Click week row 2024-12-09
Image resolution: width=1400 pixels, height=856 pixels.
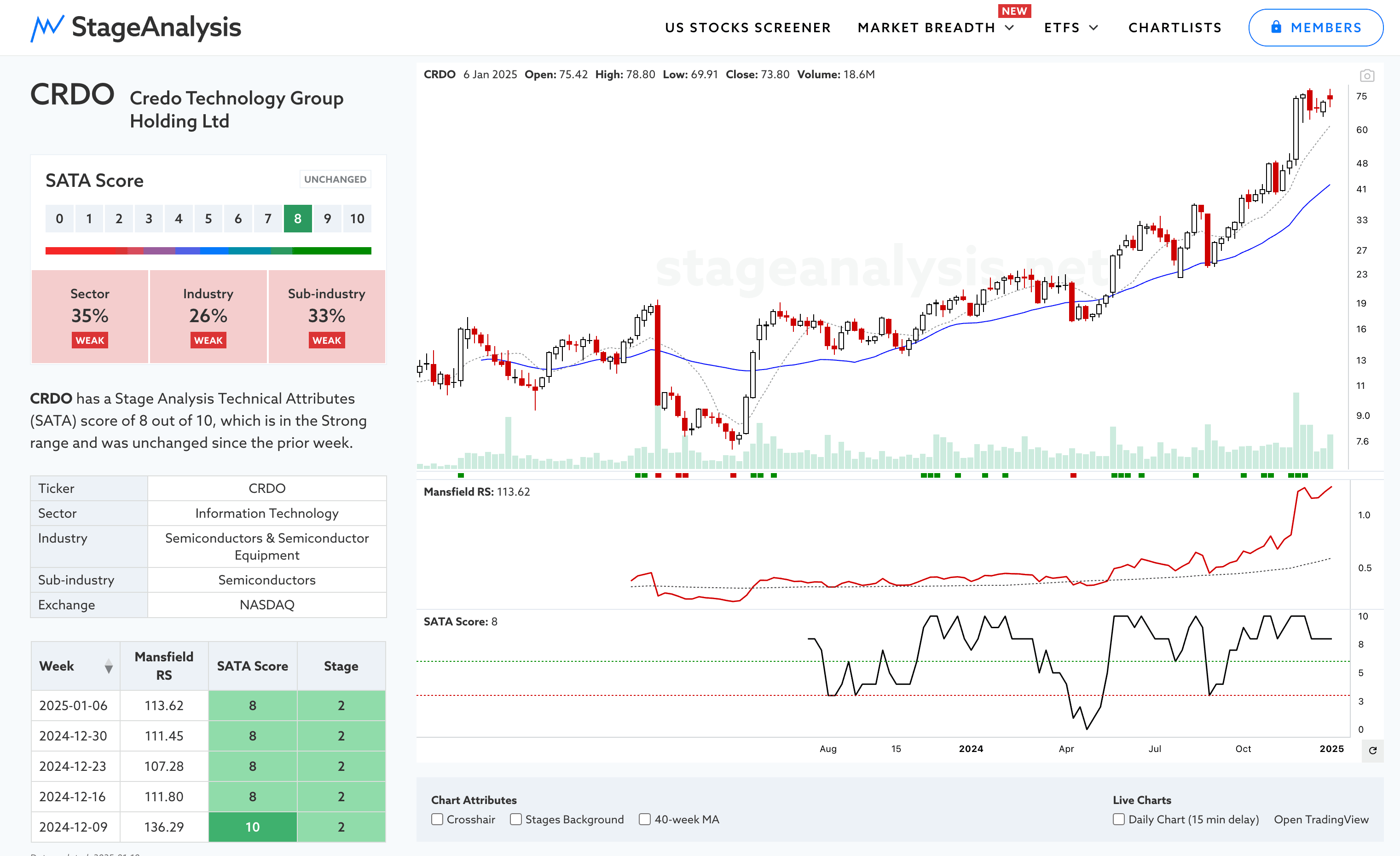[x=208, y=827]
